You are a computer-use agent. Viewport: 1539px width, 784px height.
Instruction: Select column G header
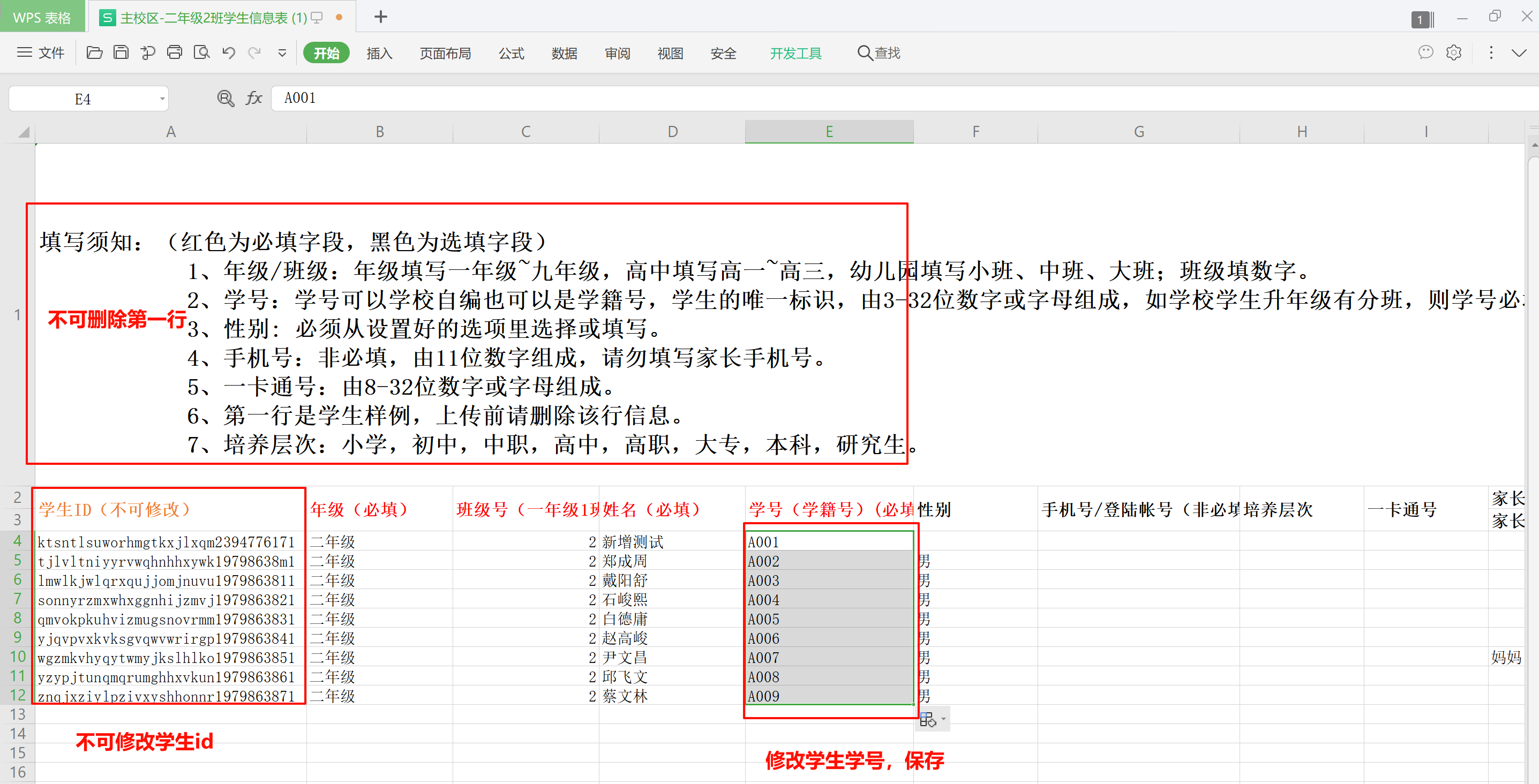(1139, 132)
